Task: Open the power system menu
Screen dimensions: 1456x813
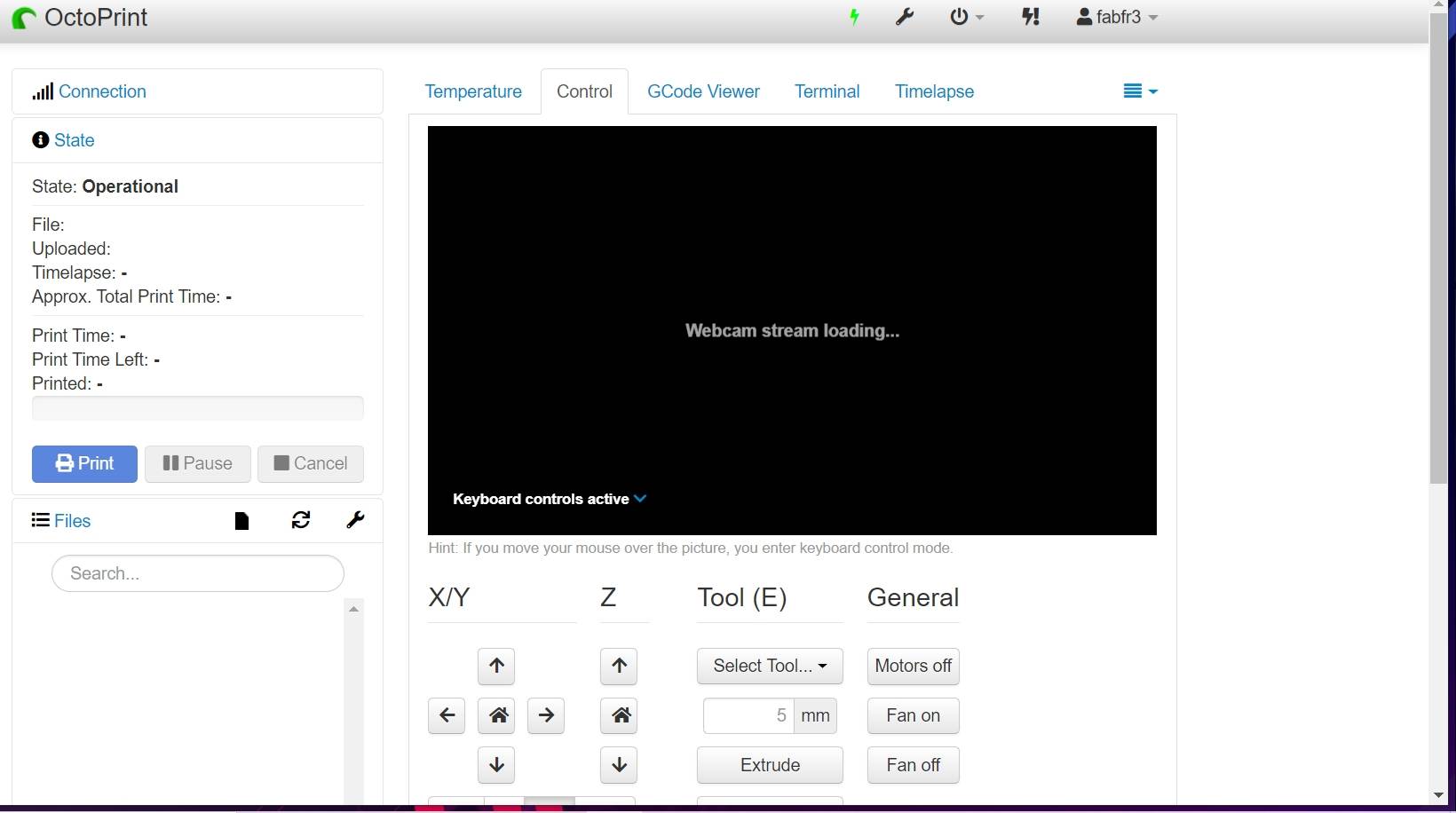Action: click(x=967, y=17)
